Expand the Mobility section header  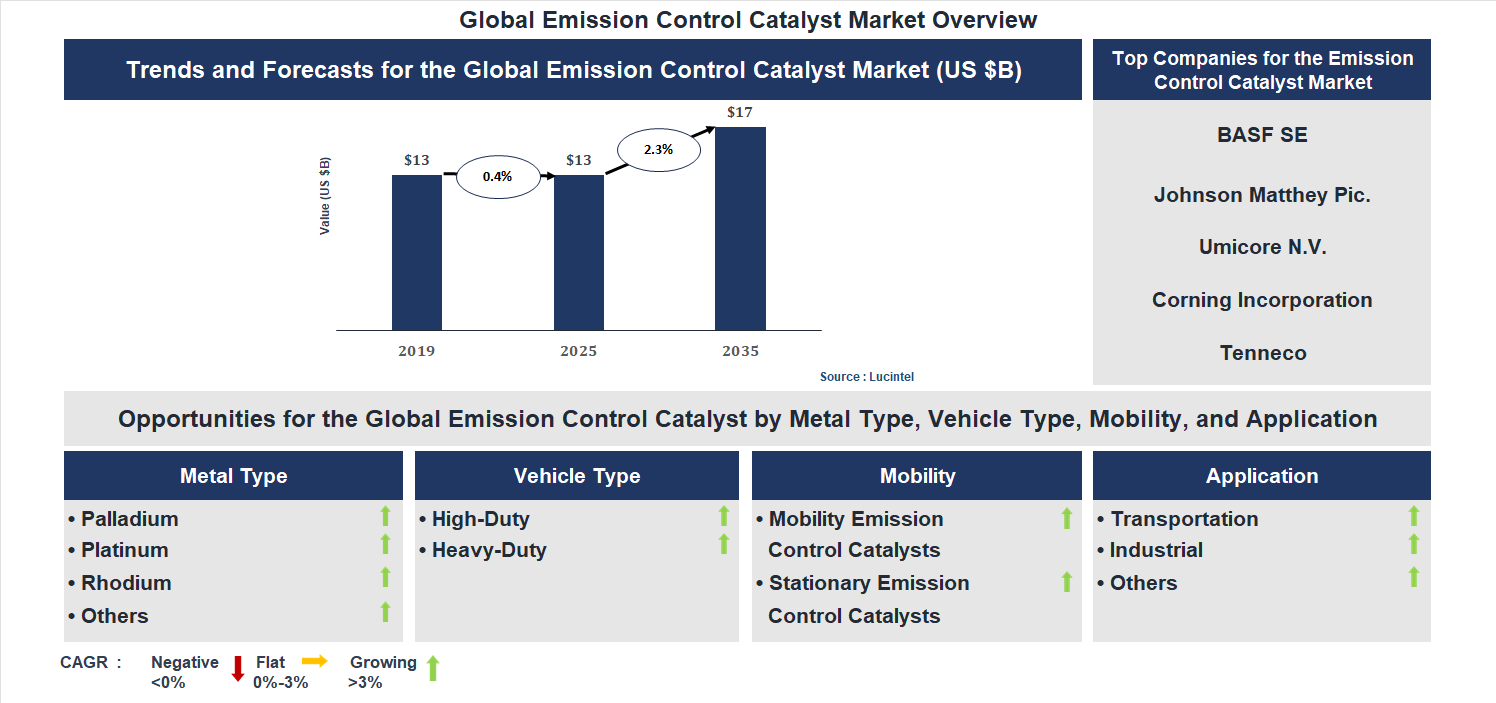916,475
